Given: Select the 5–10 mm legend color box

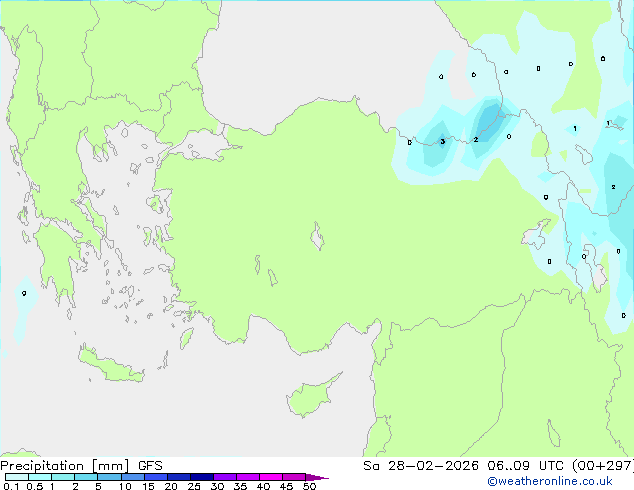Looking at the screenshot, I should click(x=109, y=477).
